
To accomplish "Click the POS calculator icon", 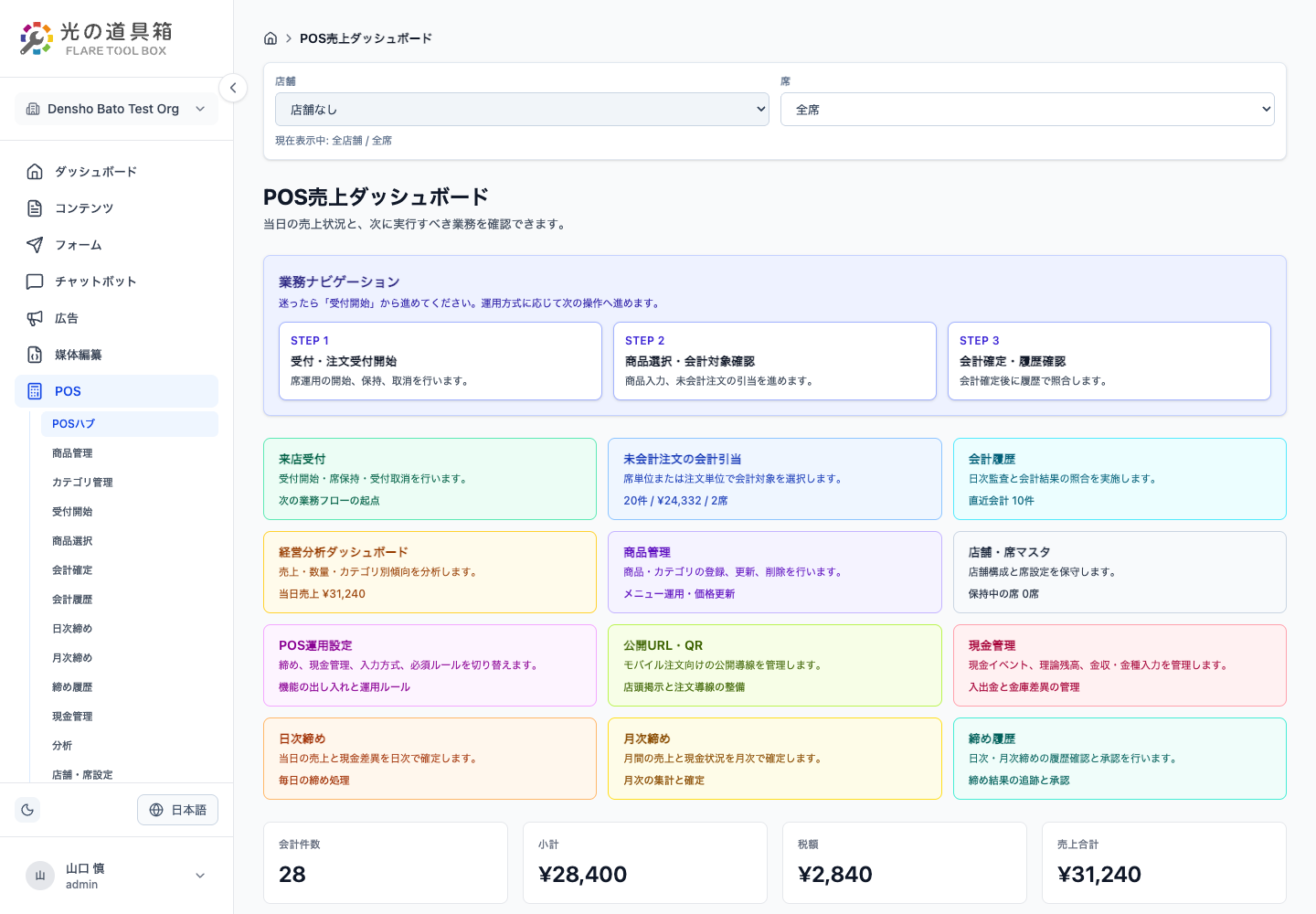I will pyautogui.click(x=35, y=391).
